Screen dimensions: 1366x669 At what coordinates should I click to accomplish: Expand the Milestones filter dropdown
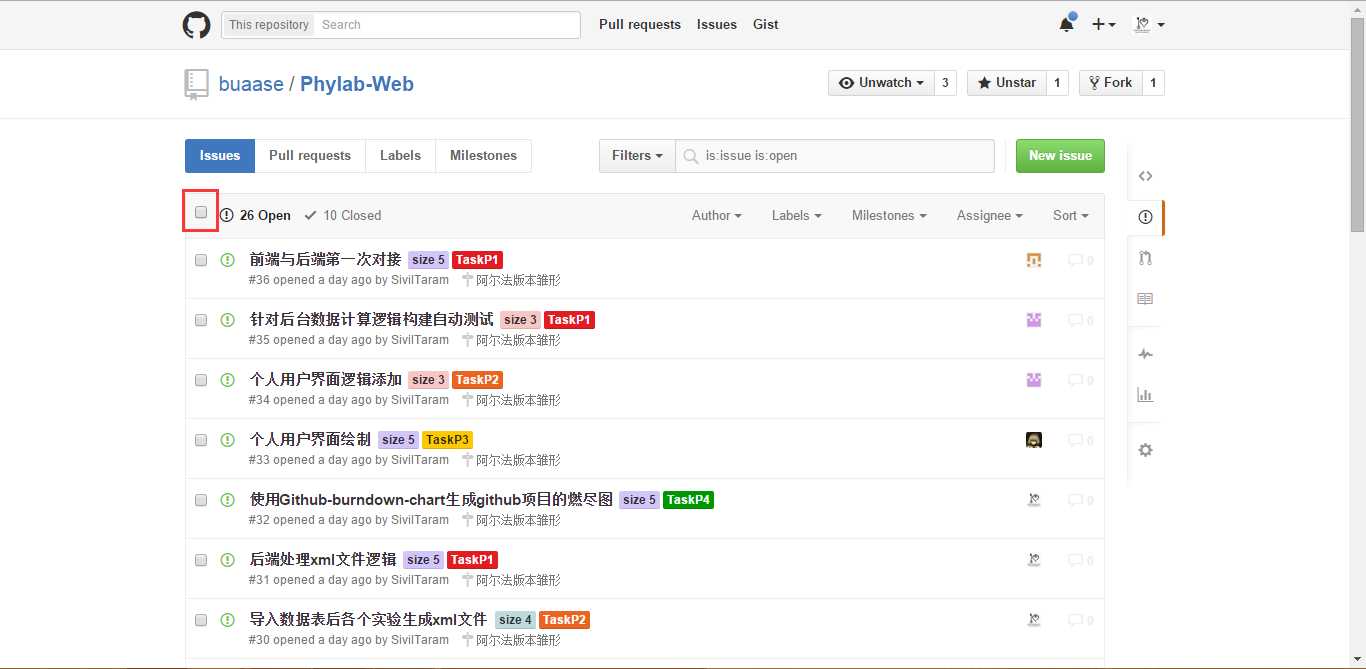(x=889, y=215)
